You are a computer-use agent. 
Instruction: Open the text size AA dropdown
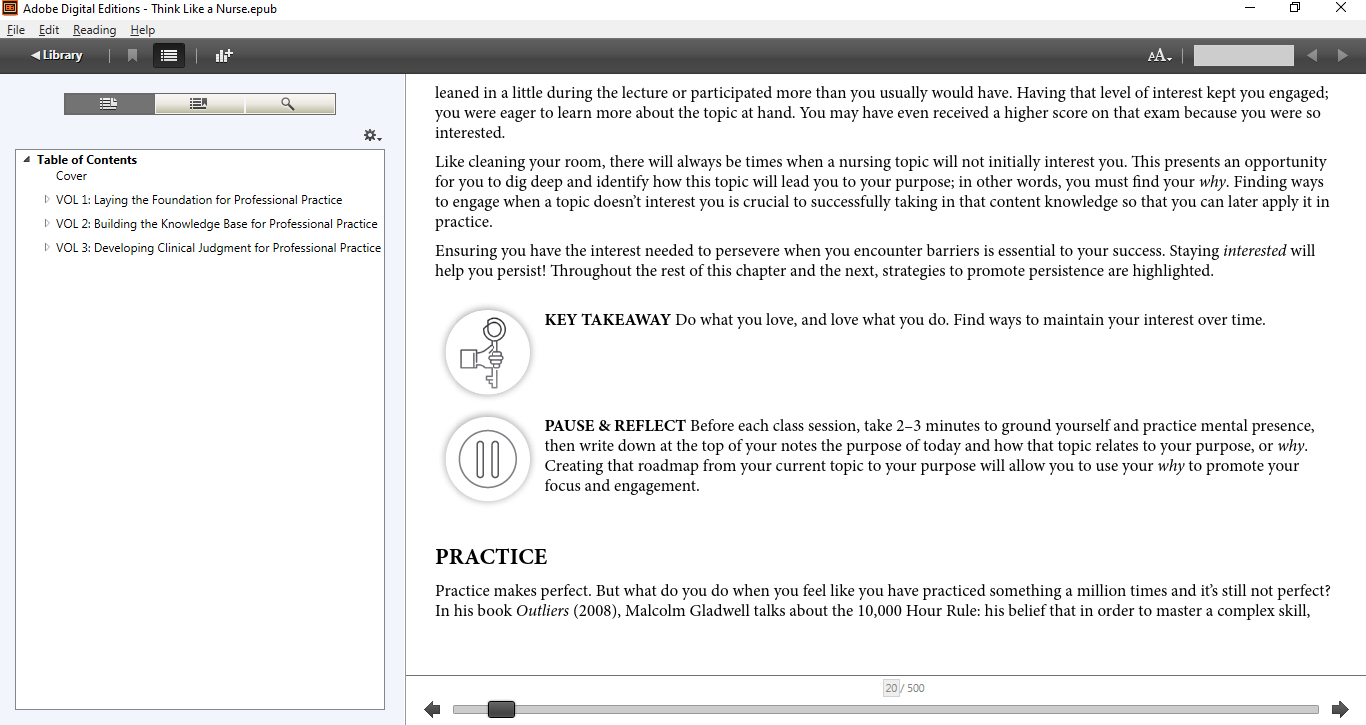[1159, 56]
